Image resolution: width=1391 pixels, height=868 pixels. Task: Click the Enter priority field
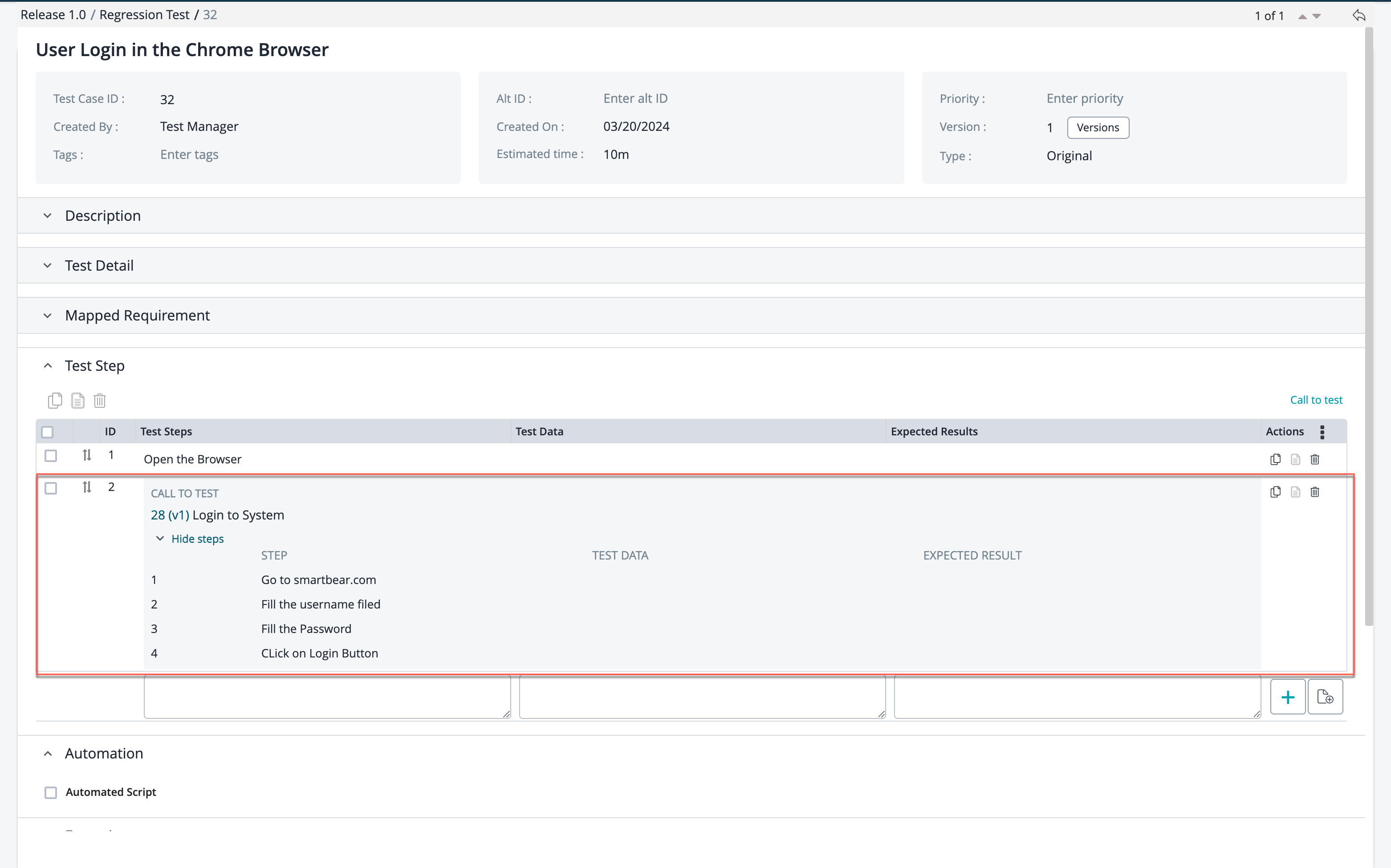click(x=1085, y=98)
